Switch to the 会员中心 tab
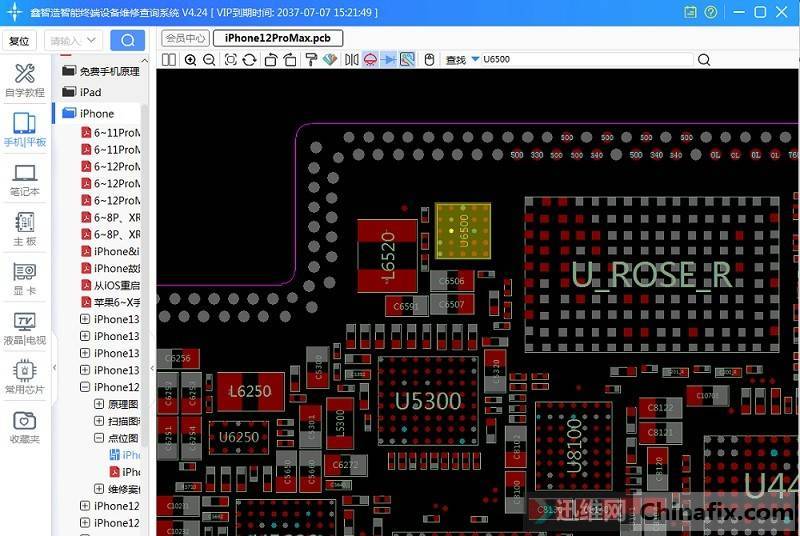The width and height of the screenshot is (800, 536). tap(185, 38)
